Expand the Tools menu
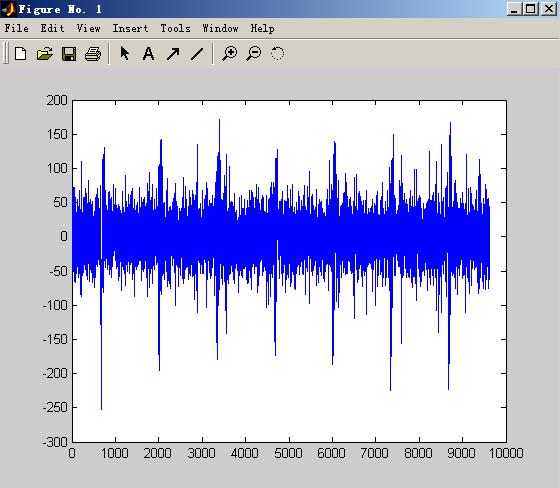Screen dimensions: 560x488 coord(175,28)
